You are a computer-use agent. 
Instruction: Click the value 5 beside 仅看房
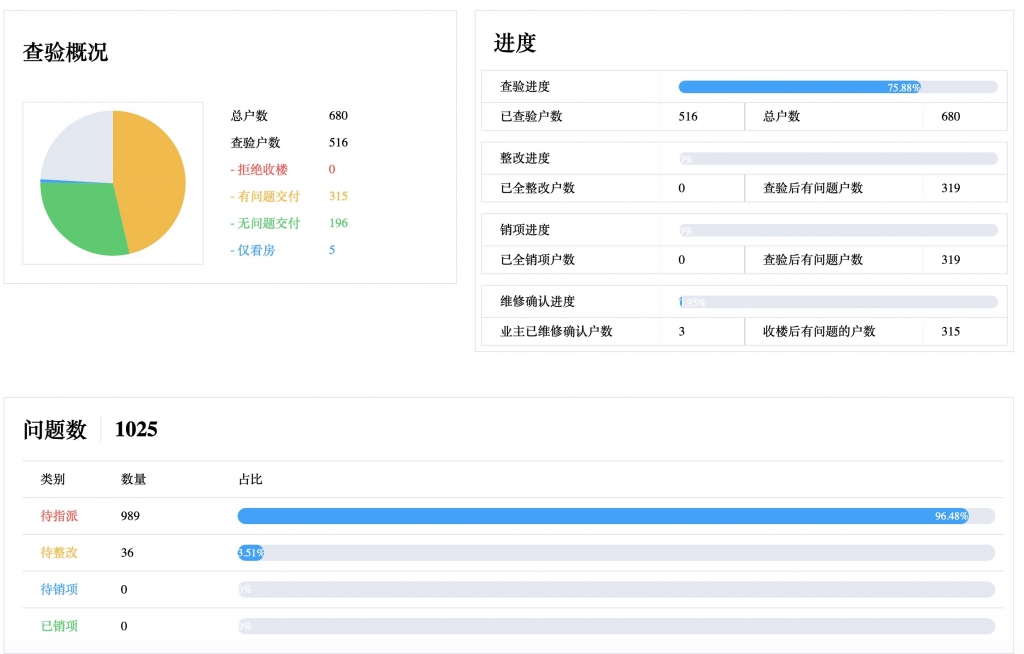332,250
